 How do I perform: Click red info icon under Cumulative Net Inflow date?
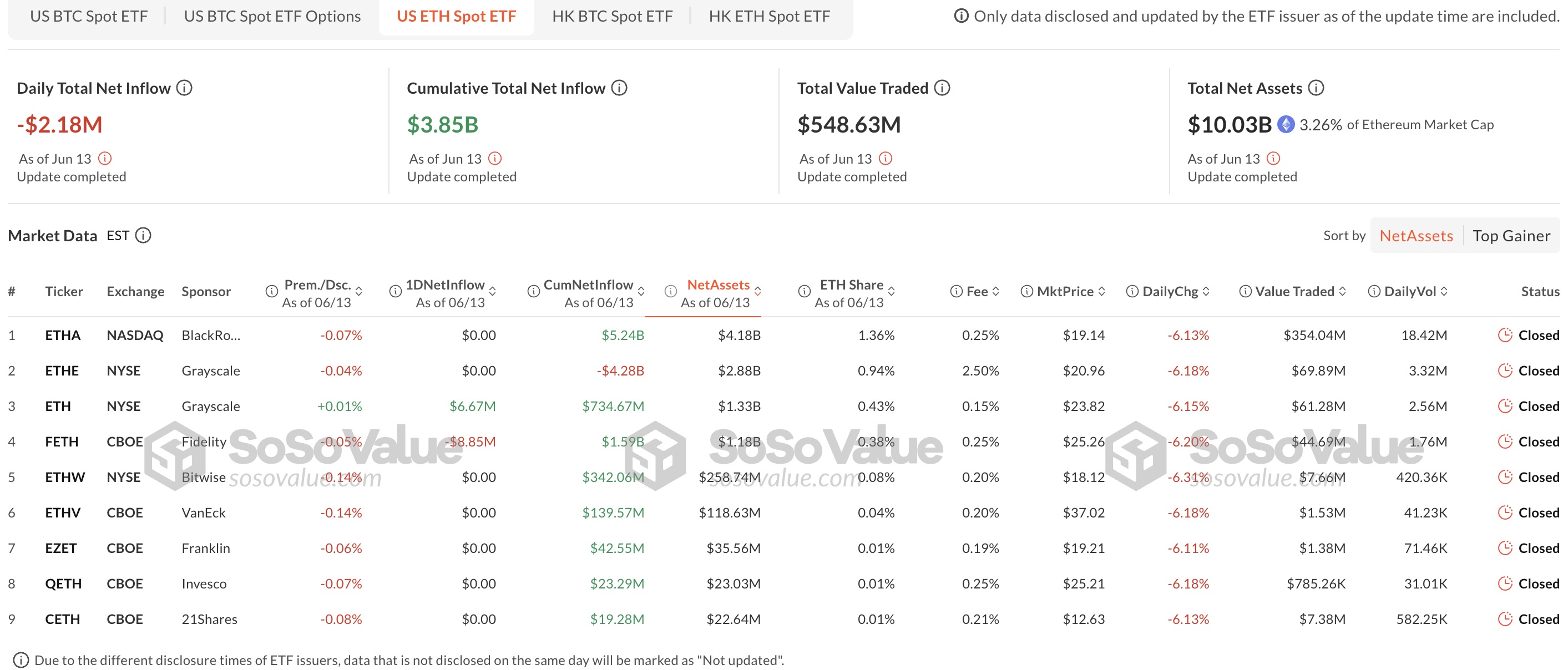(x=495, y=159)
